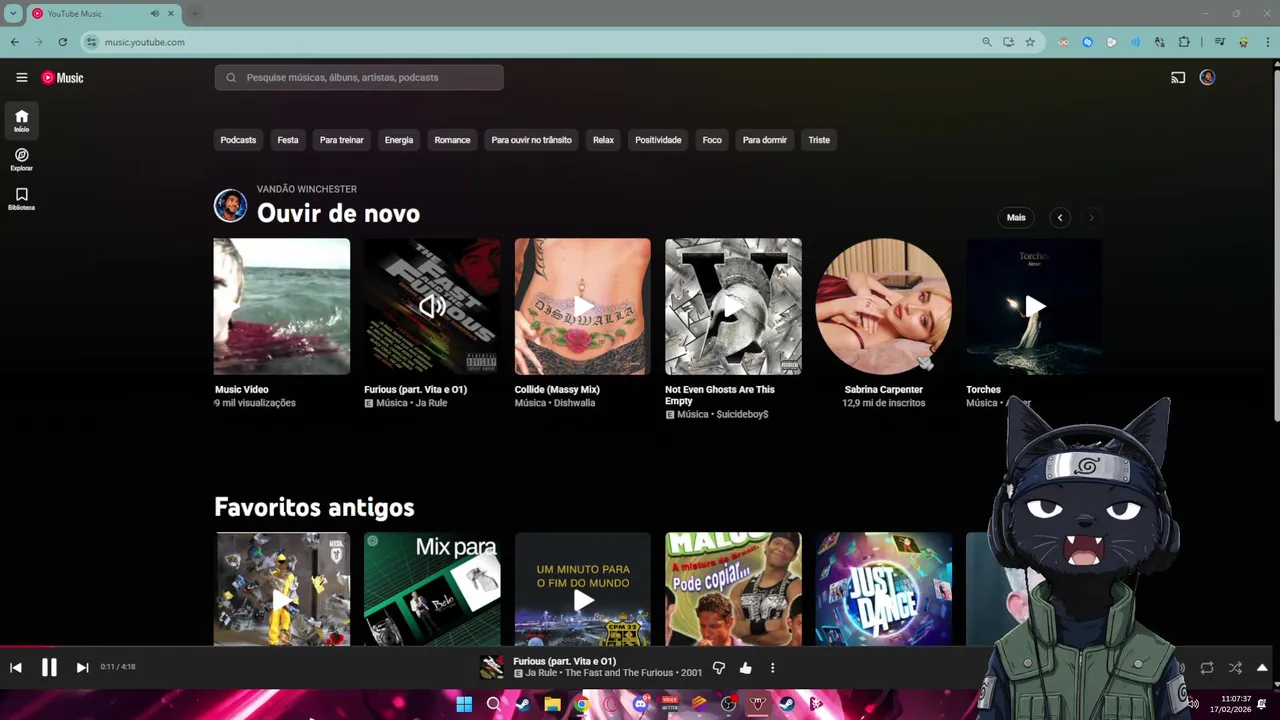Open Chrome media controls icon
This screenshot has width=1280, height=720.
click(x=1219, y=42)
